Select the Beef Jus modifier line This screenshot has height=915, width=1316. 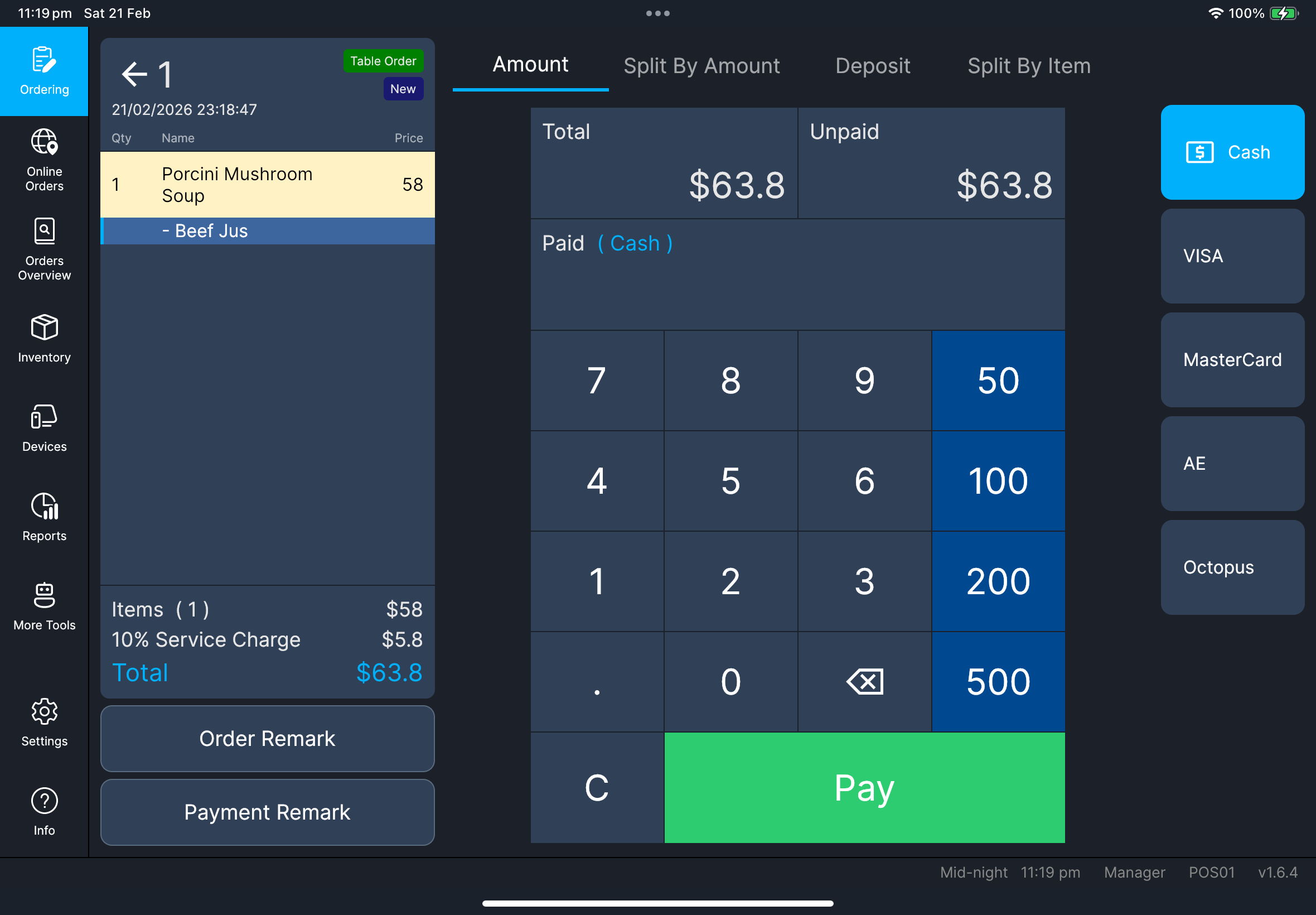click(267, 230)
